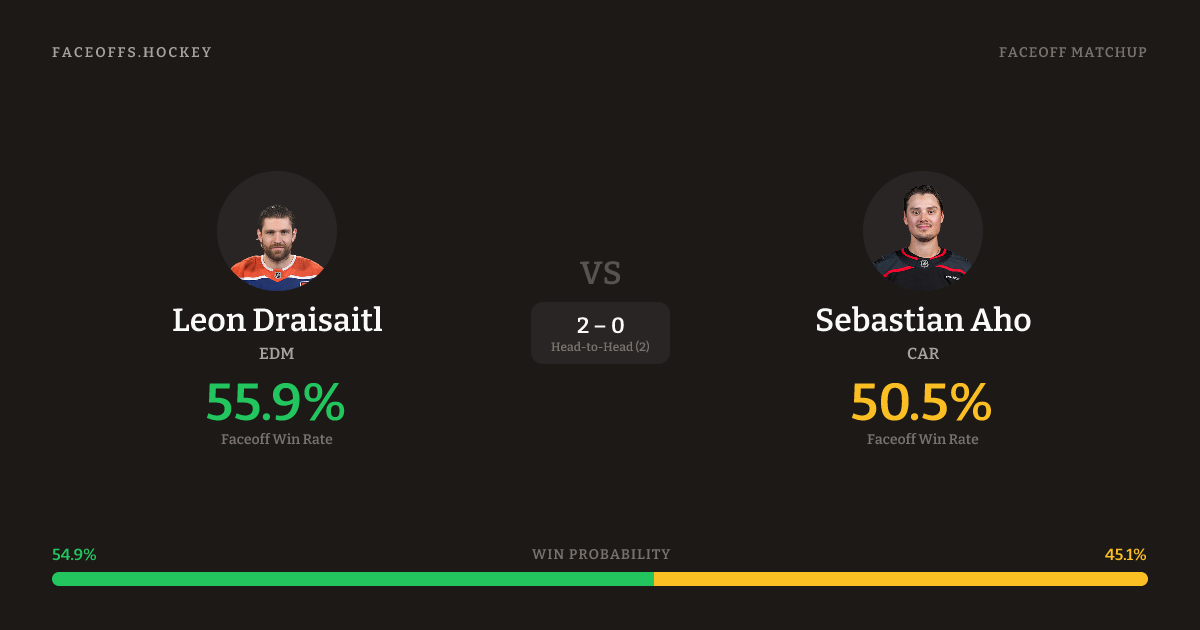Click the 45.1% win probability value

(x=1125, y=554)
